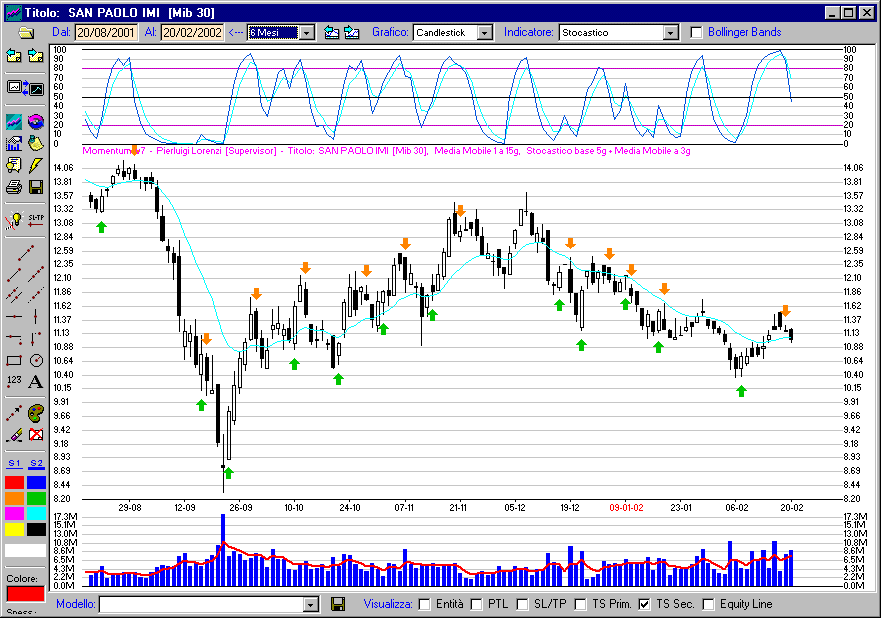Pick the white color swatch
This screenshot has width=881, height=618.
point(25,550)
